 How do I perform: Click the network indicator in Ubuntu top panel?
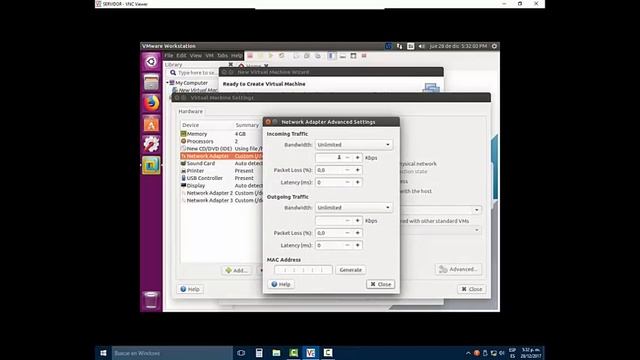click(x=400, y=46)
